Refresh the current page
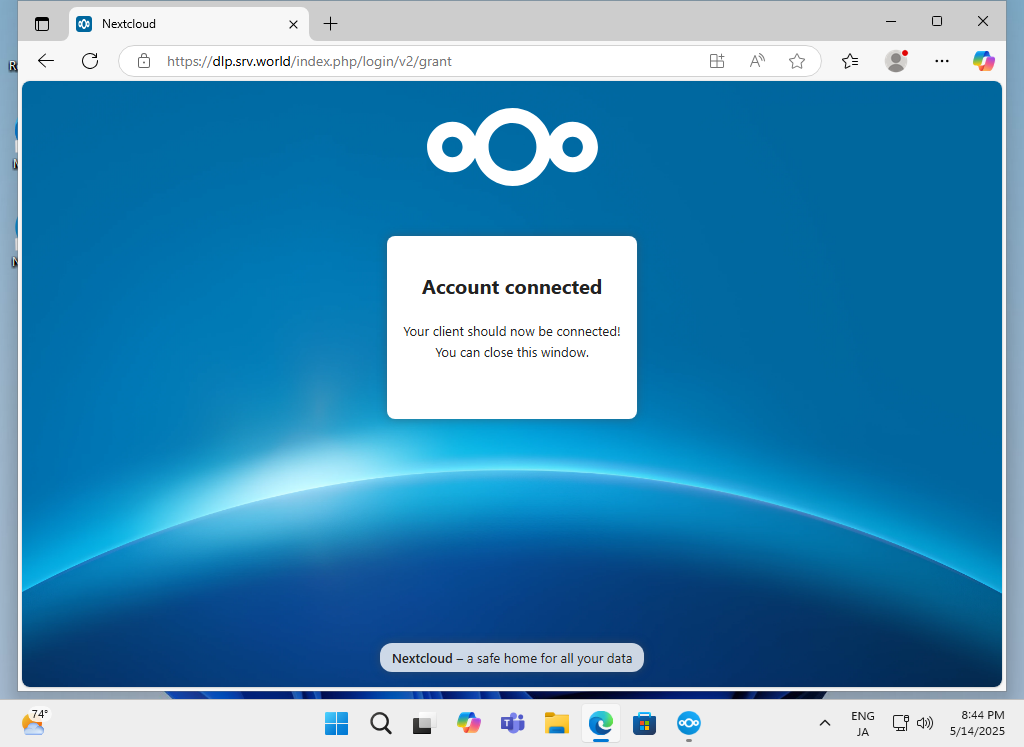The width and height of the screenshot is (1024, 747). click(x=90, y=61)
